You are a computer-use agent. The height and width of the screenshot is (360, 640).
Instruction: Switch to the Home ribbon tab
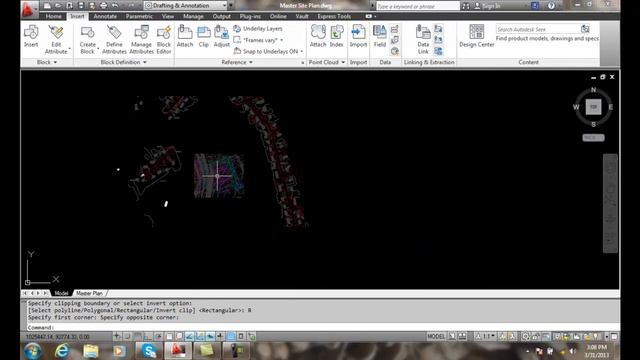click(53, 16)
